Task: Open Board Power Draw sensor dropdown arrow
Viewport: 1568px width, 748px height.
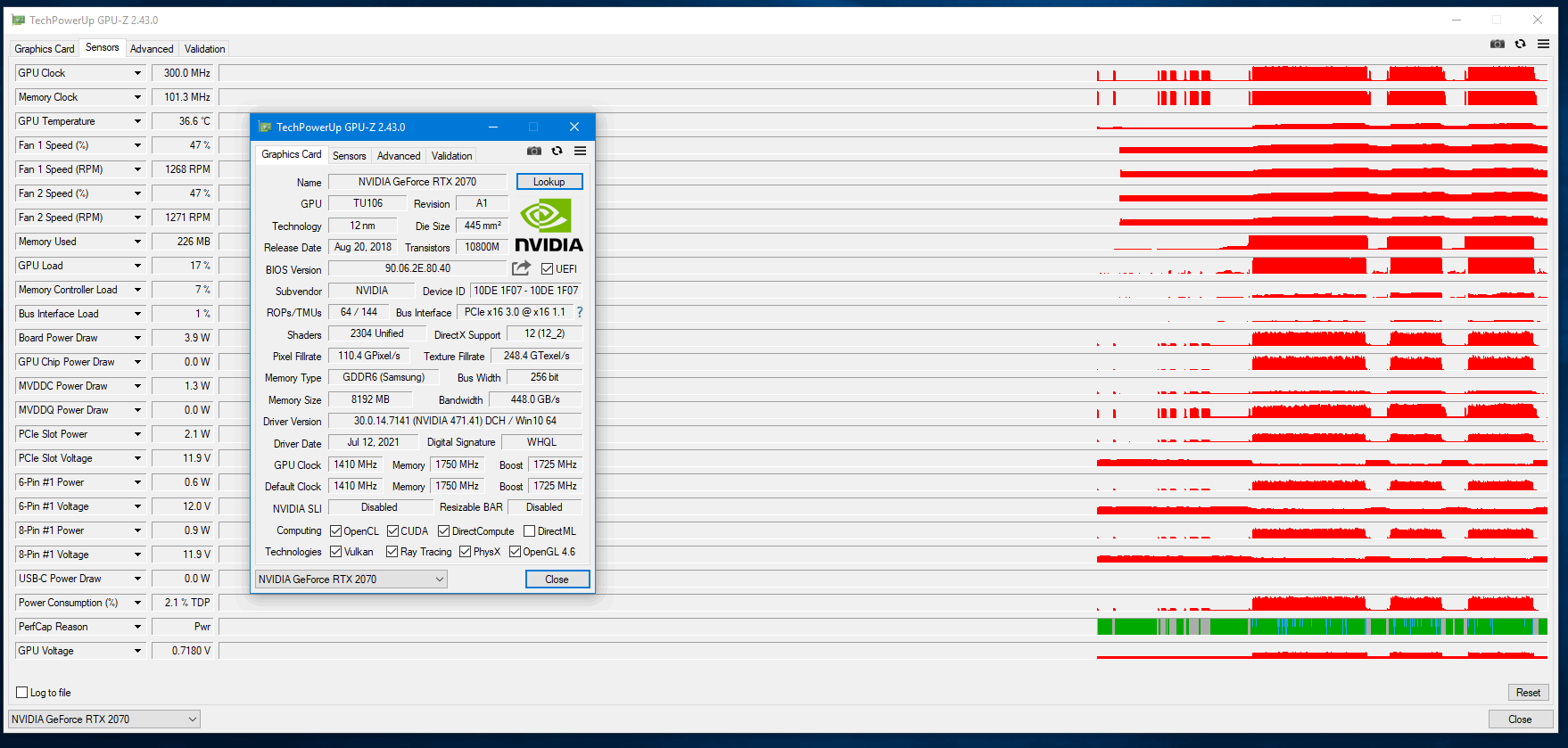Action: tap(137, 338)
